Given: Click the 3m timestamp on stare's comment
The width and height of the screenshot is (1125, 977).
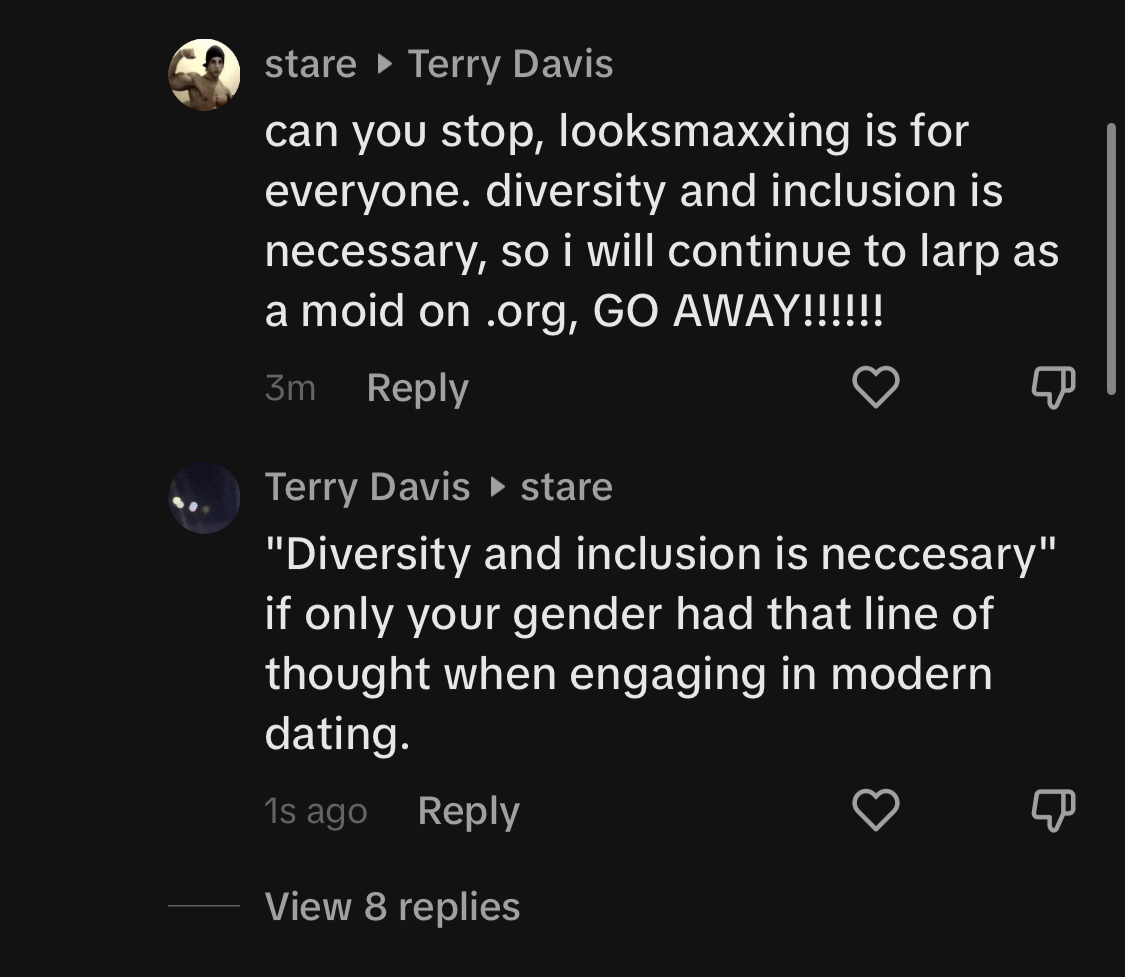Looking at the screenshot, I should coord(290,388).
